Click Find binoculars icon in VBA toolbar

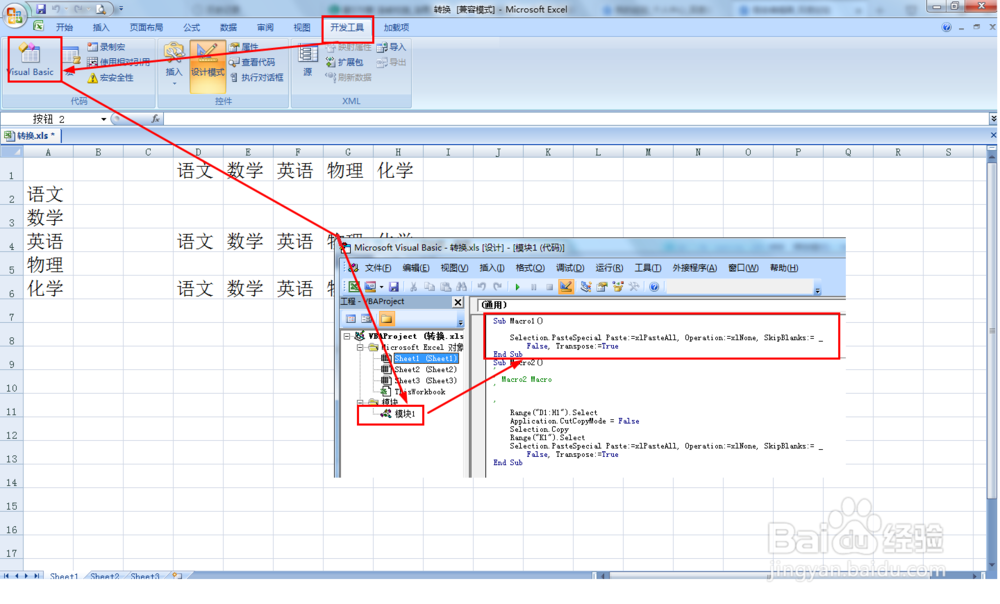click(x=462, y=287)
